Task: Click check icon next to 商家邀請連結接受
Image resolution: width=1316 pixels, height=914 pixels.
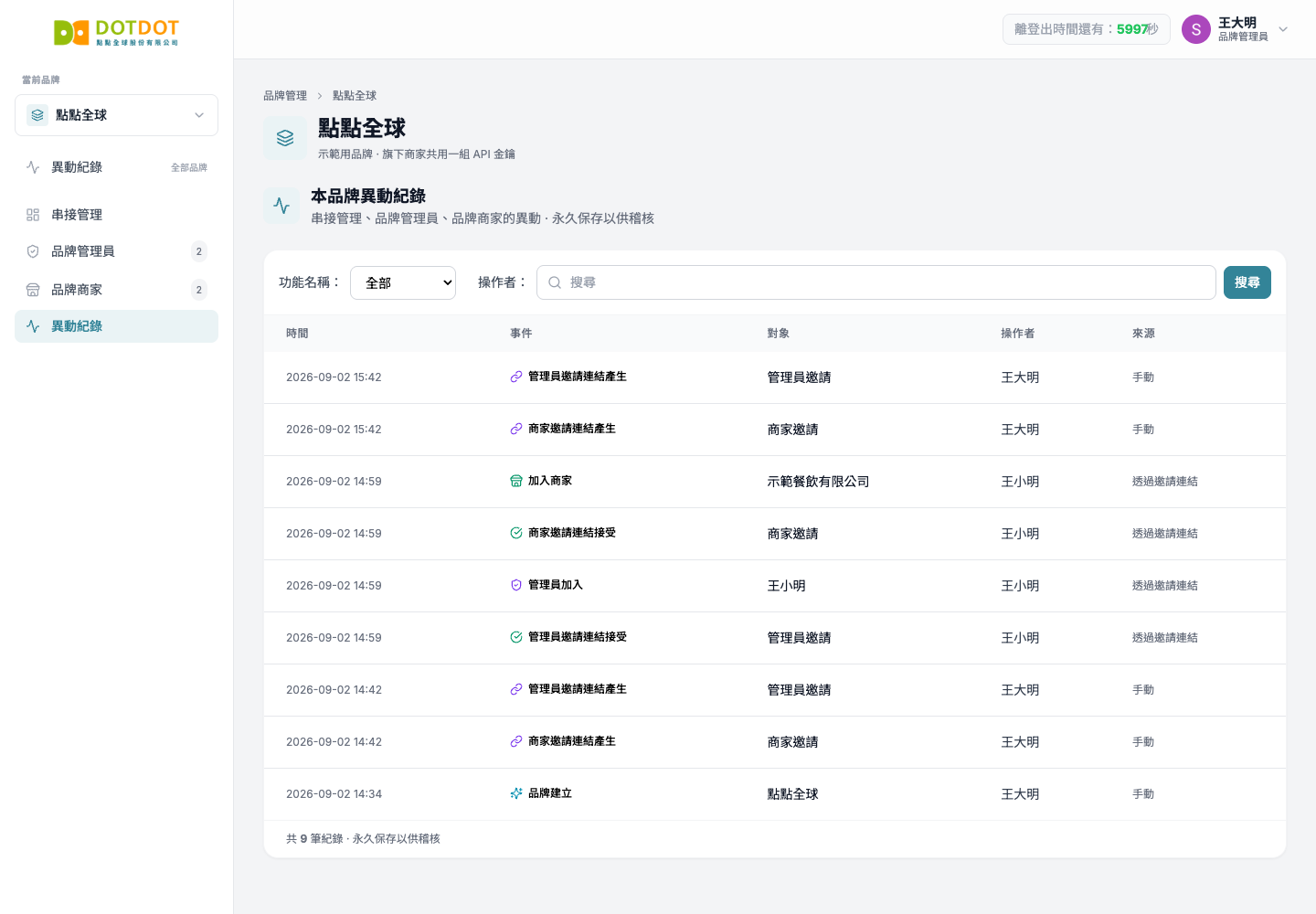Action: point(516,533)
